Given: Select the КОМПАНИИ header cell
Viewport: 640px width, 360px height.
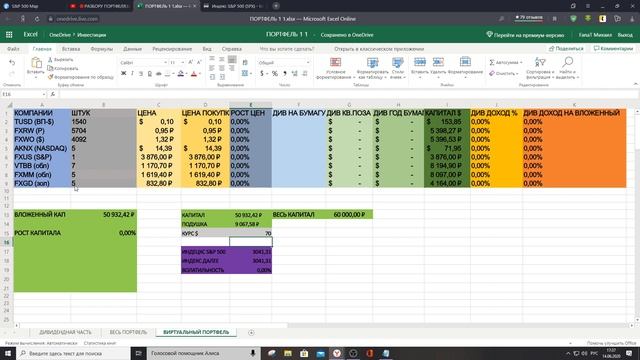Looking at the screenshot, I should [42, 113].
